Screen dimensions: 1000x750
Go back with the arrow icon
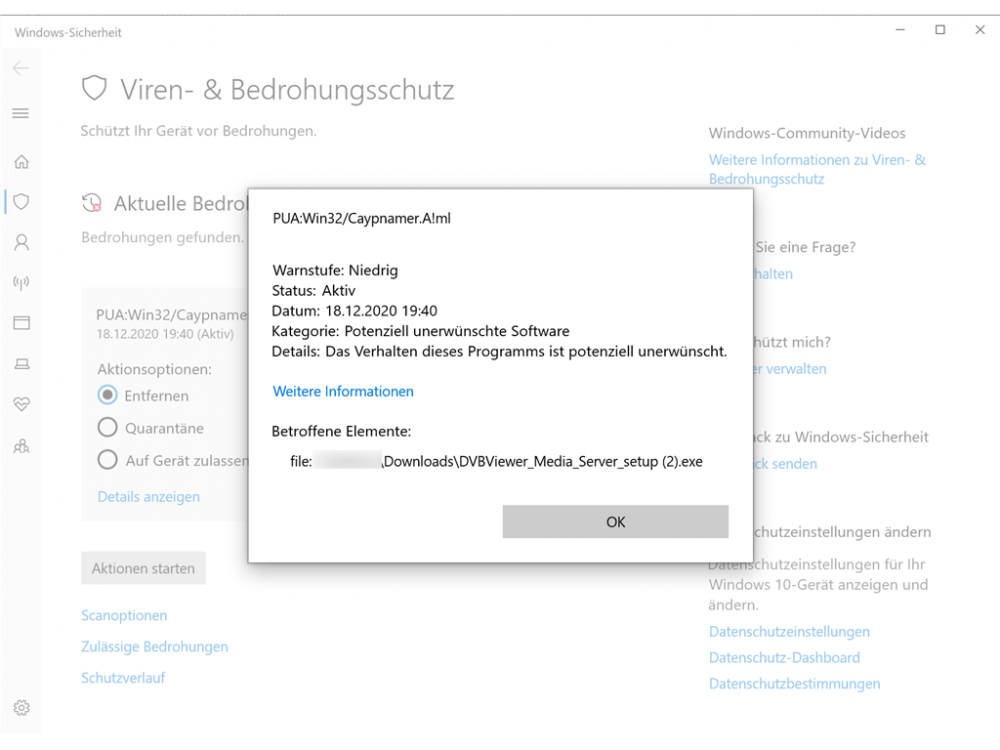tap(21, 68)
